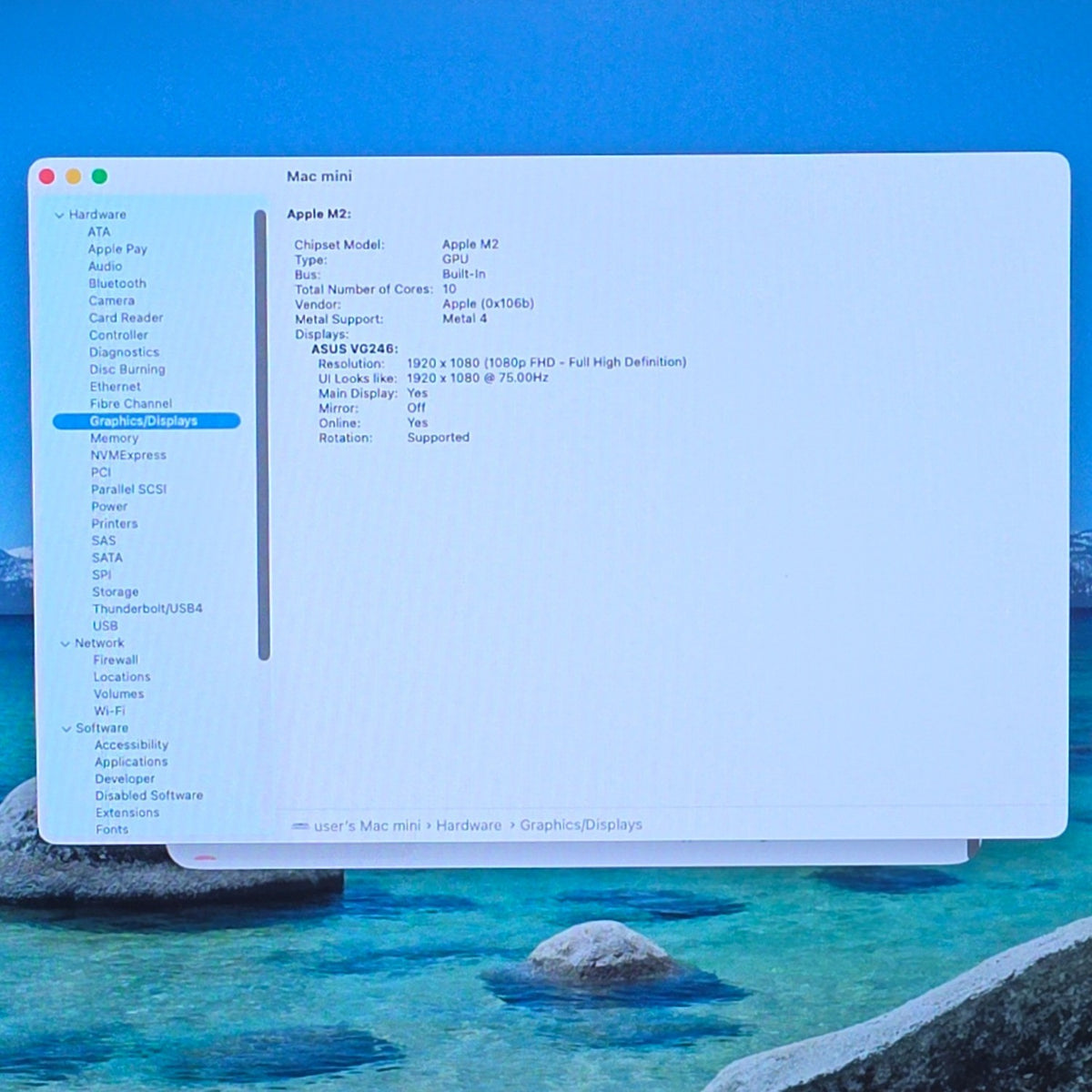Image resolution: width=1092 pixels, height=1092 pixels.
Task: Select Wi-Fi under Network
Action: (x=109, y=711)
